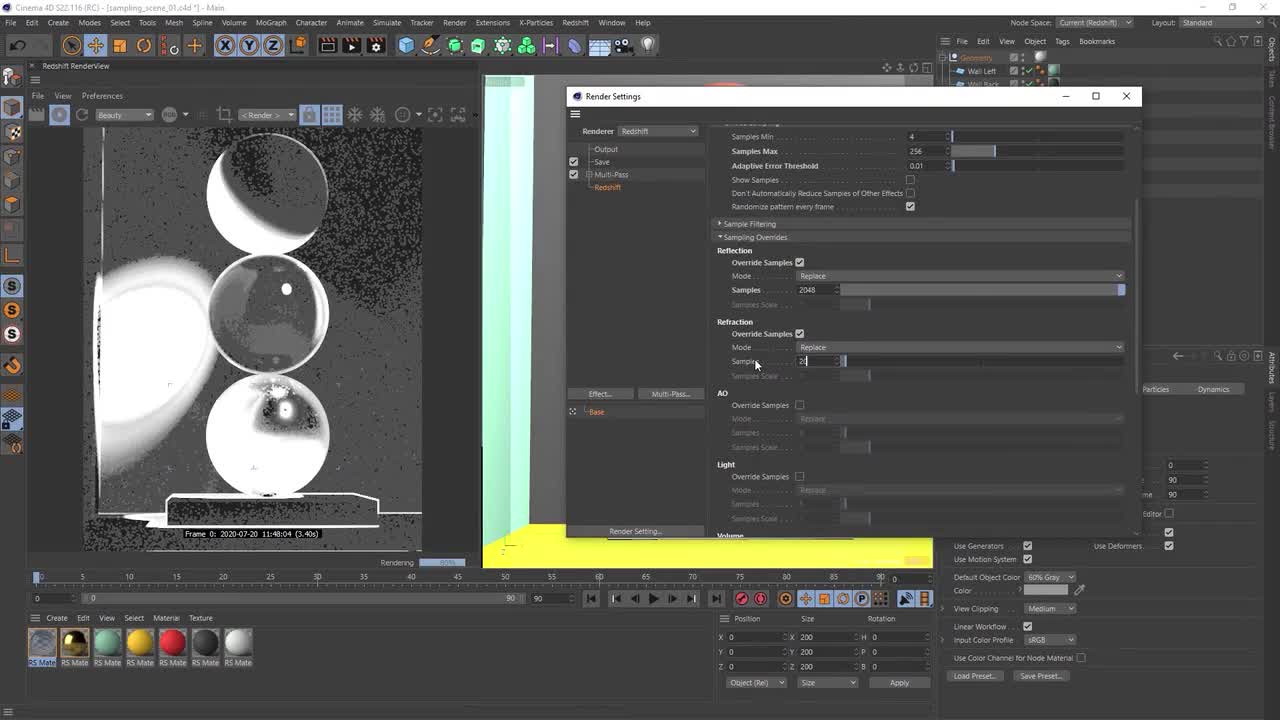Toggle Y axis lock
1280x720 pixels.
tap(249, 45)
